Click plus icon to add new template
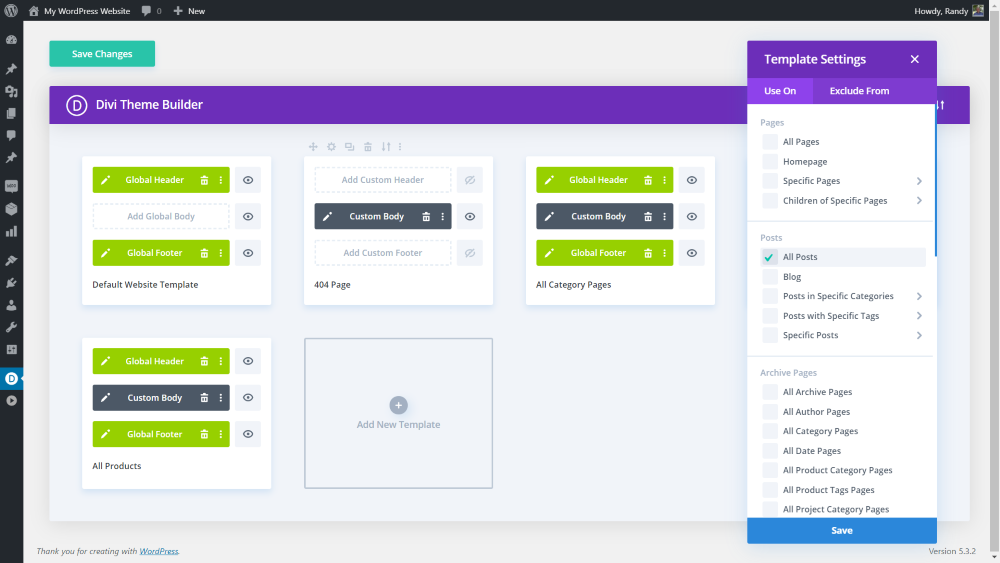The width and height of the screenshot is (1000, 563). [x=399, y=406]
